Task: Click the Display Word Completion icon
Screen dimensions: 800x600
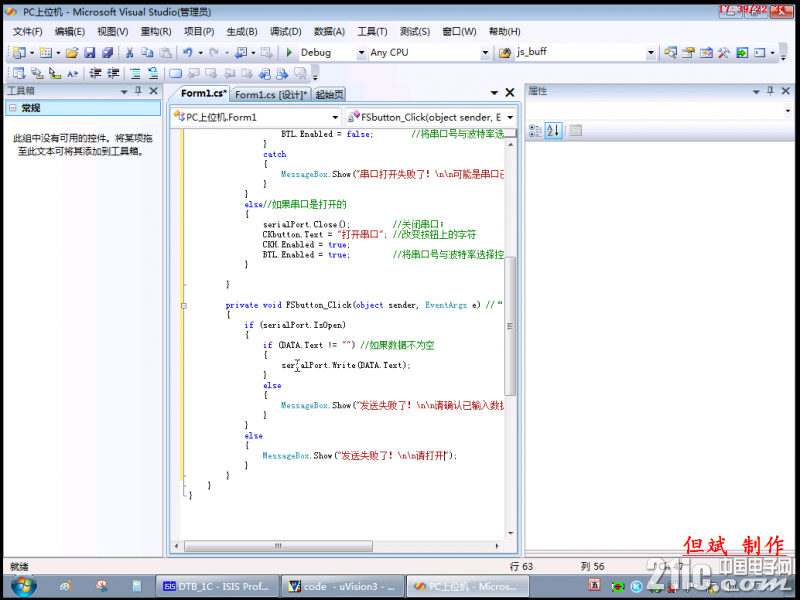Action: point(72,73)
